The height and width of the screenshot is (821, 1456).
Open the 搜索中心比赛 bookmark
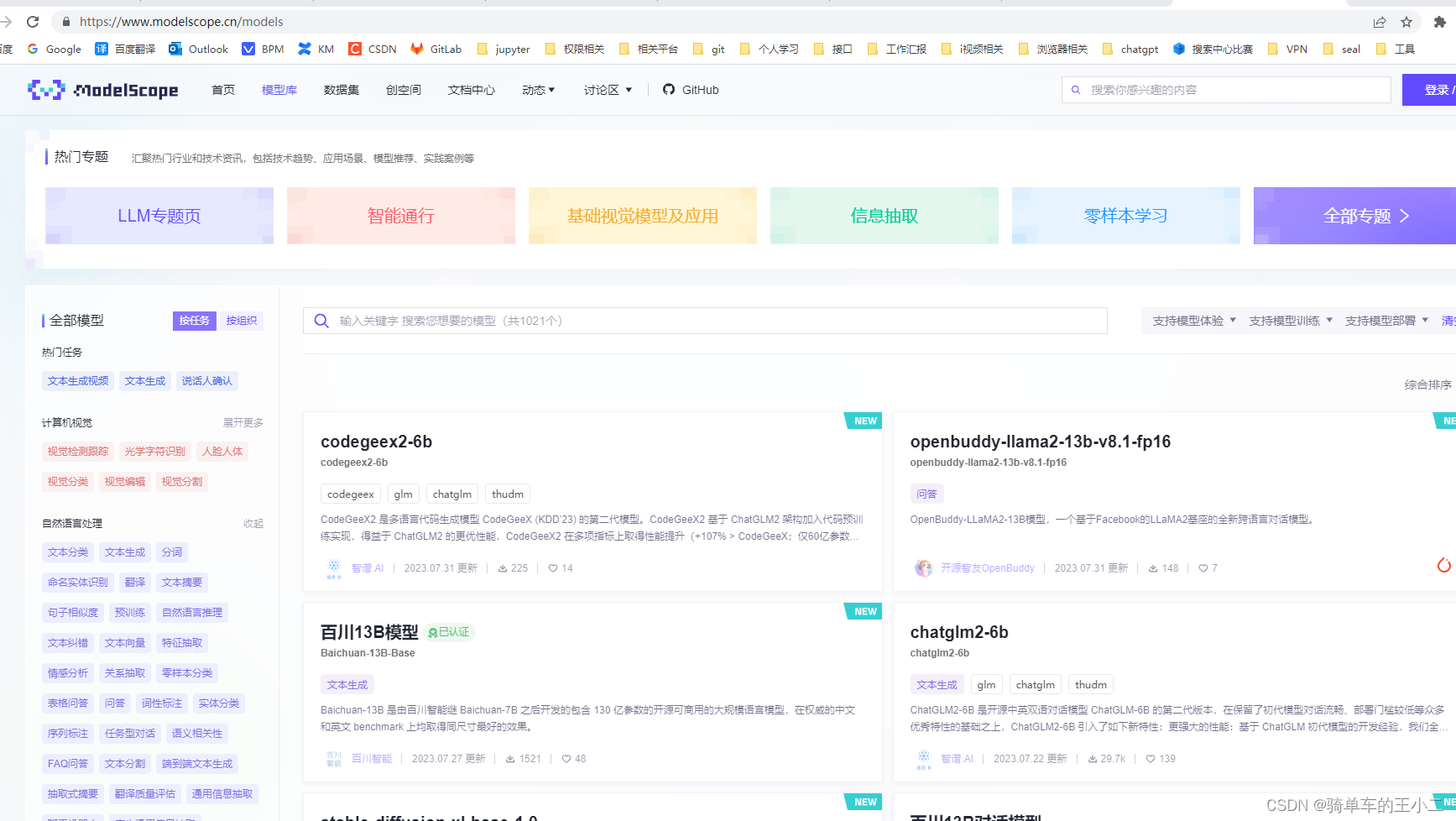click(1213, 49)
